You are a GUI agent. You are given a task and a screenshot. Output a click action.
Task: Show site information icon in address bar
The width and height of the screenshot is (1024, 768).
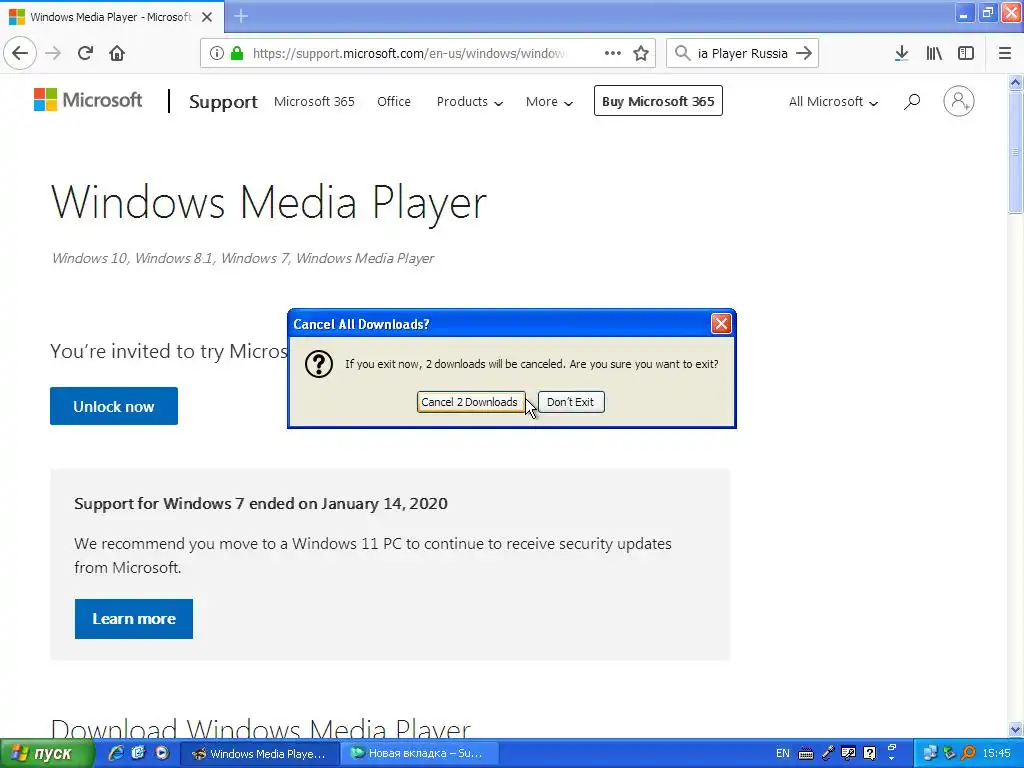(x=217, y=53)
